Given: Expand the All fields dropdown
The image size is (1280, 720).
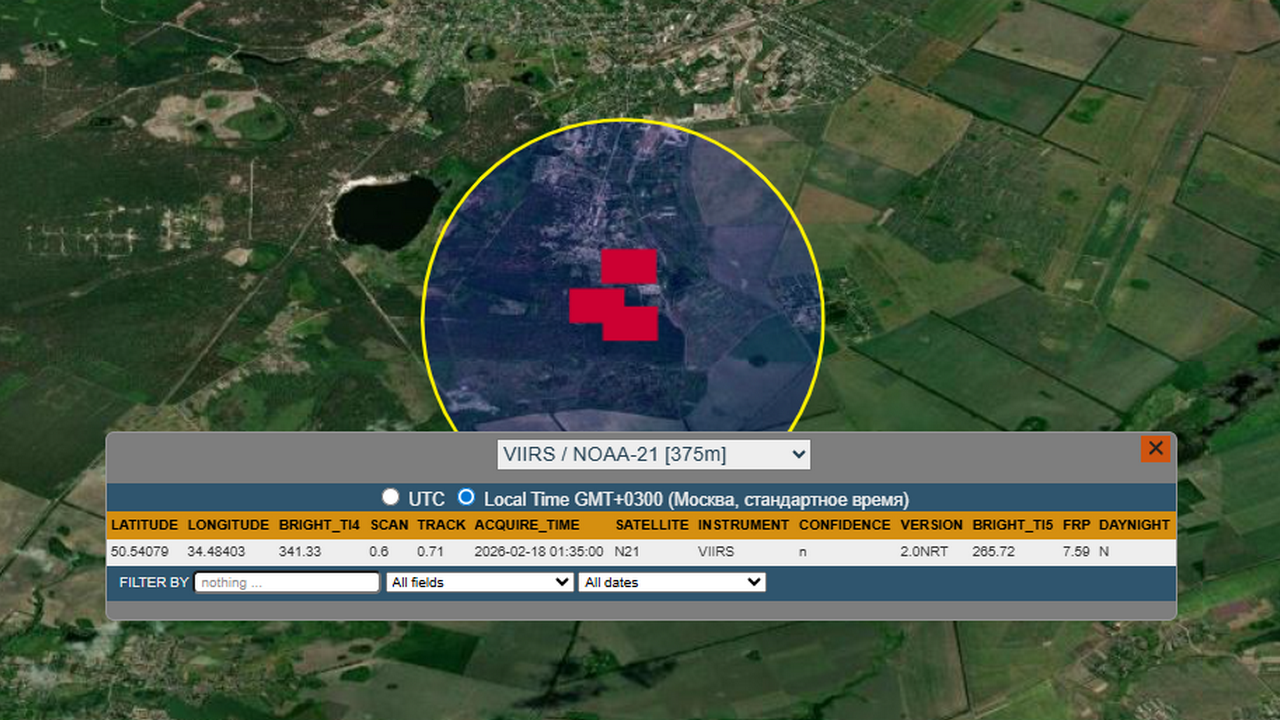Looking at the screenshot, I should 479,582.
